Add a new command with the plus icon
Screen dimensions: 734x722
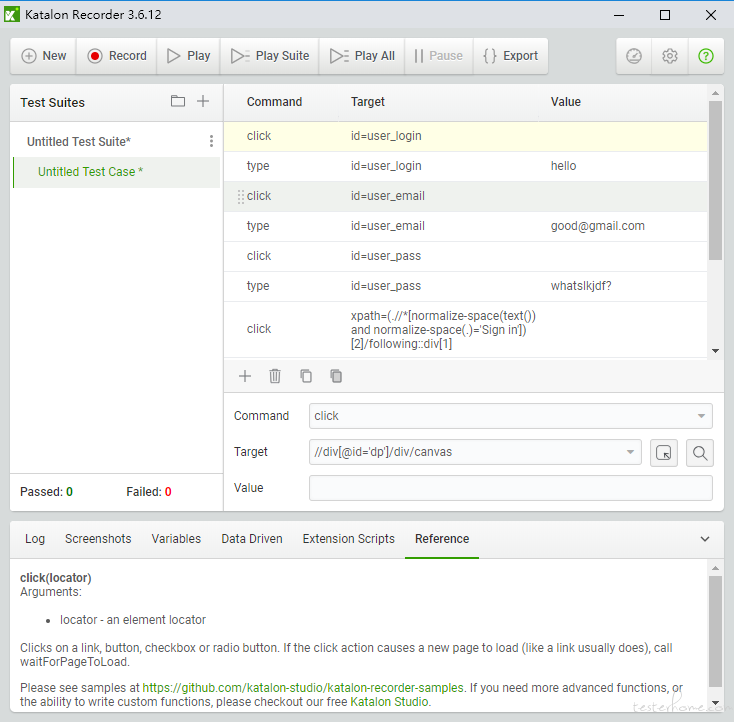pyautogui.click(x=245, y=376)
